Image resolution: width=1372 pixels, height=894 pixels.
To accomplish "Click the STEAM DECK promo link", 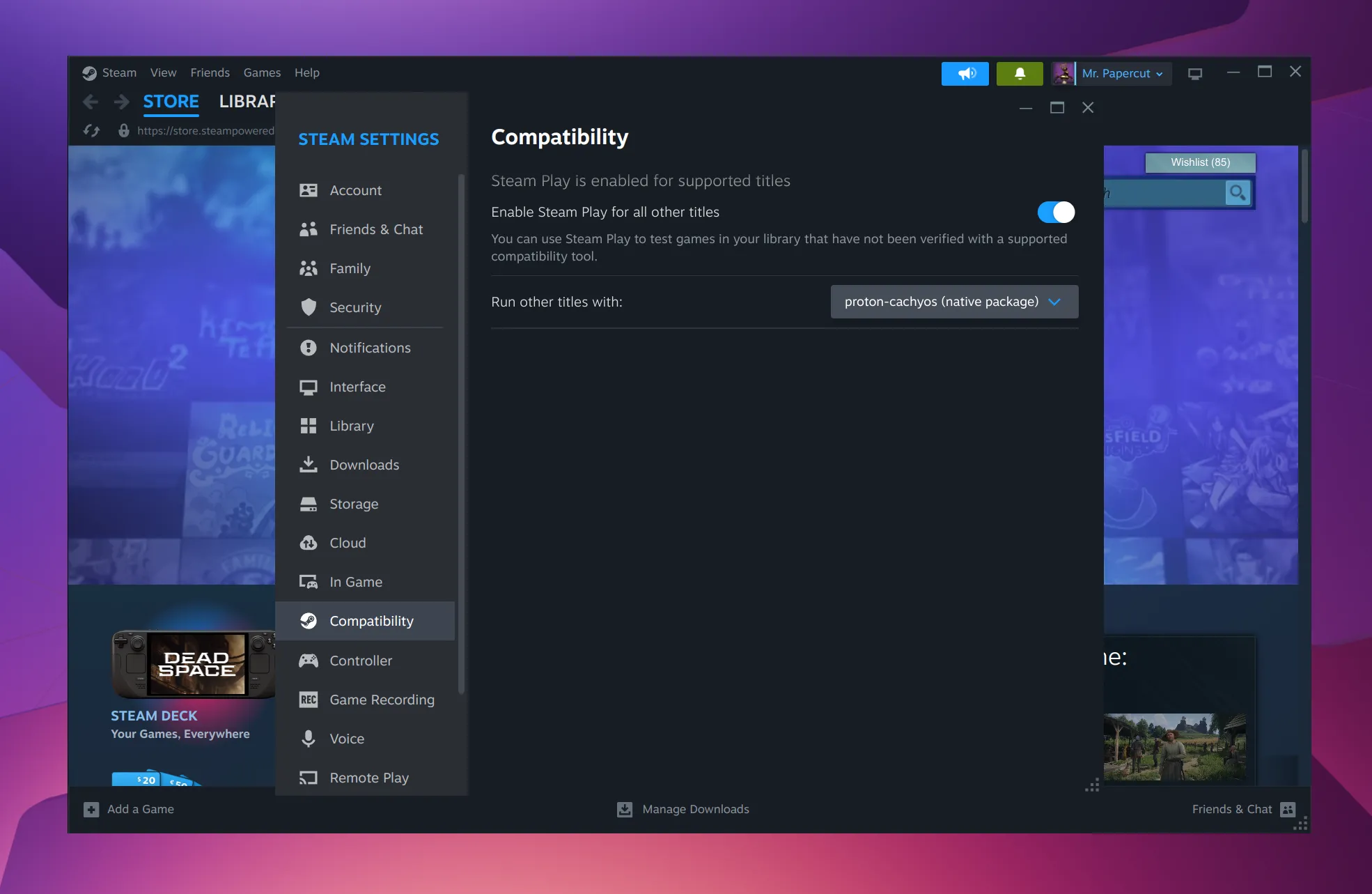I will tap(154, 716).
